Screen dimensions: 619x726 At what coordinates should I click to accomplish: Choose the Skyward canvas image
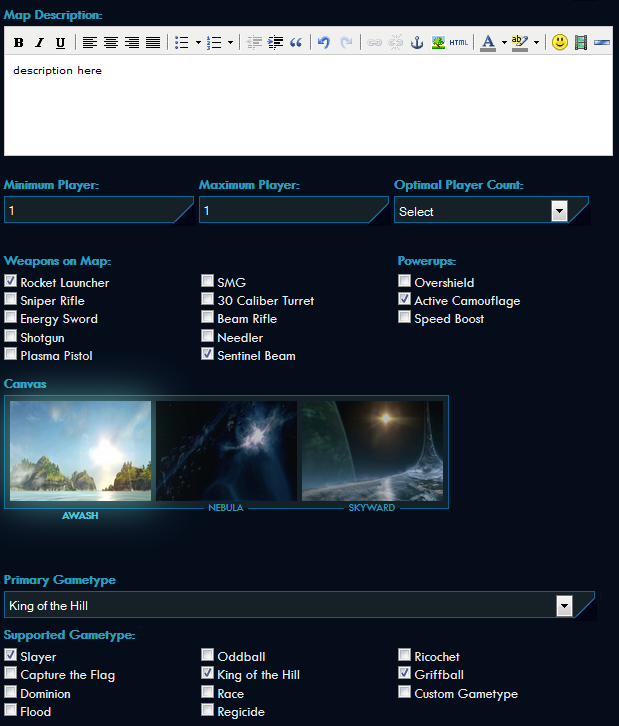[x=372, y=451]
